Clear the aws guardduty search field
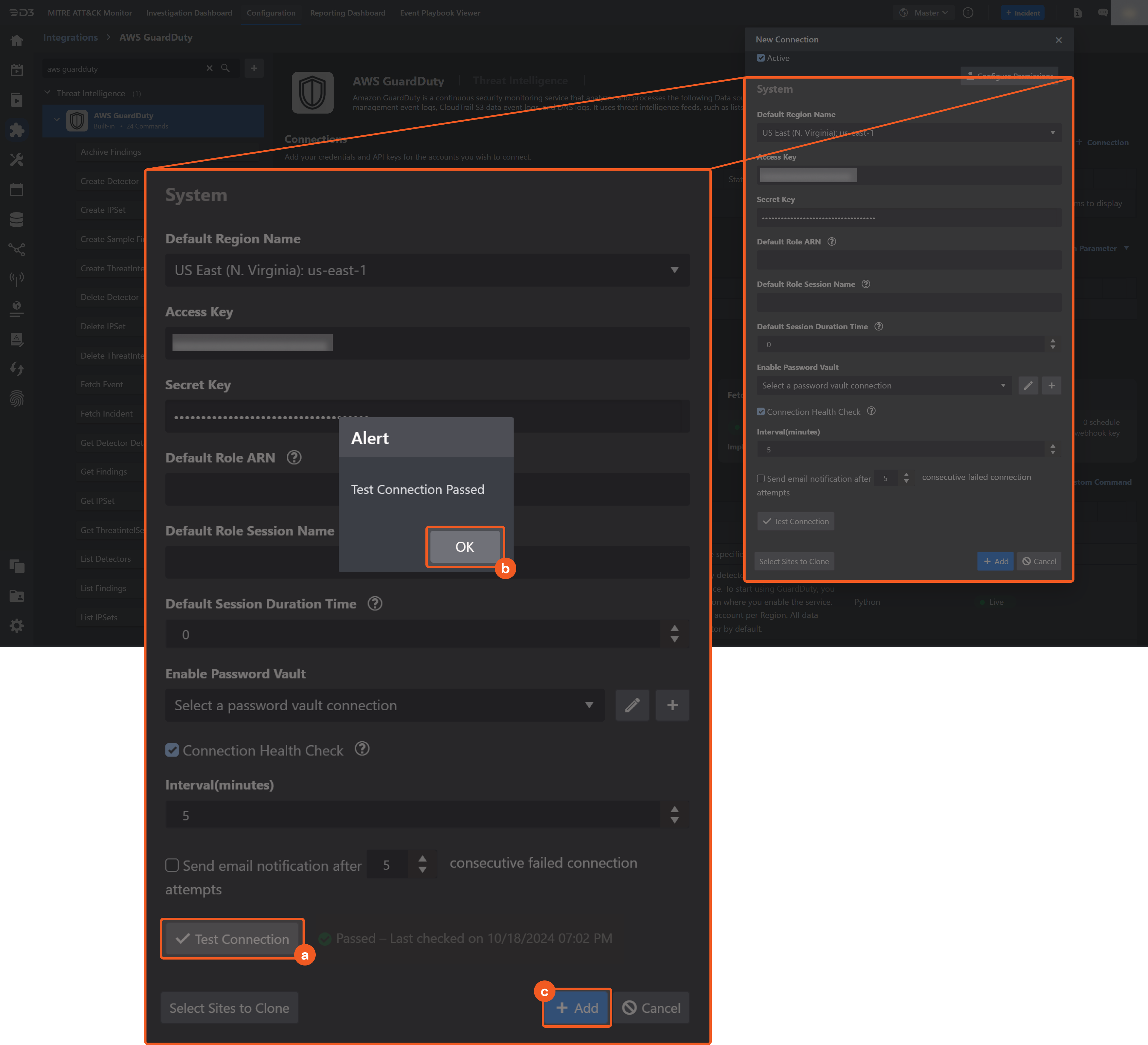Image resolution: width=1148 pixels, height=1045 pixels. [x=210, y=68]
